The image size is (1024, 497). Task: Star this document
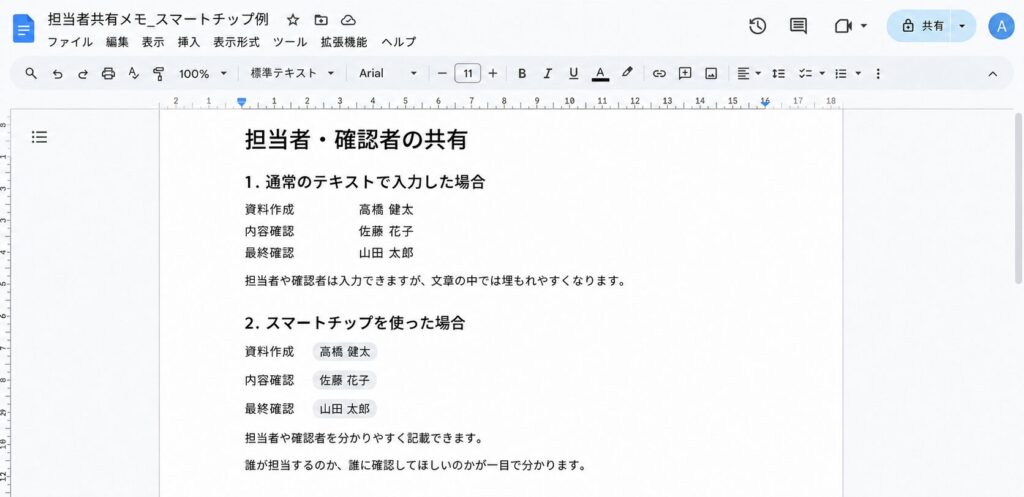click(293, 20)
